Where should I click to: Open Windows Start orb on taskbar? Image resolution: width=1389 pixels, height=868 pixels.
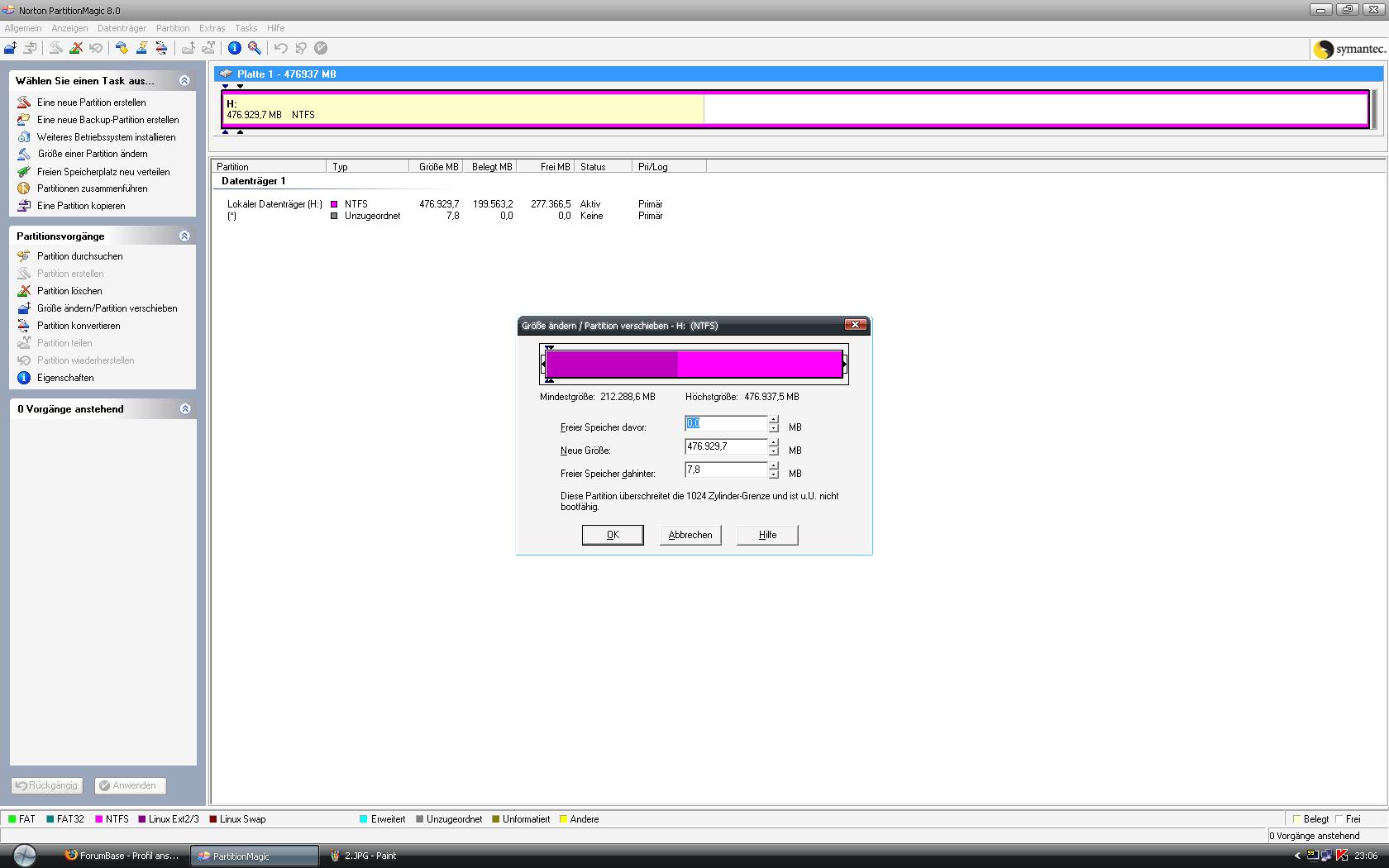(24, 855)
